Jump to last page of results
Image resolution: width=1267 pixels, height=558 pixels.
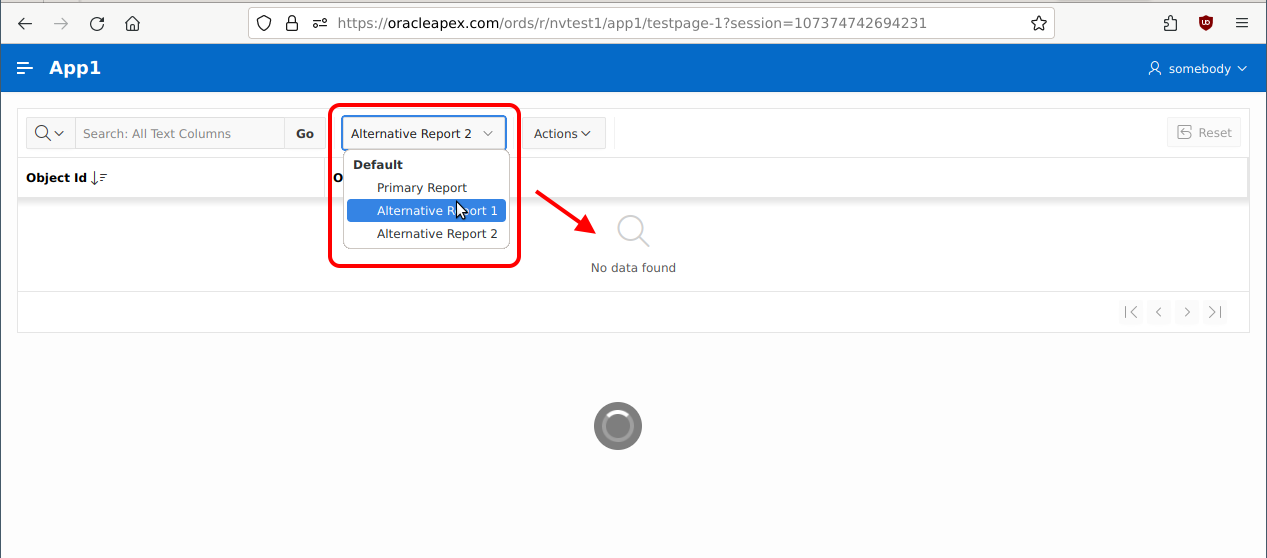click(1215, 312)
